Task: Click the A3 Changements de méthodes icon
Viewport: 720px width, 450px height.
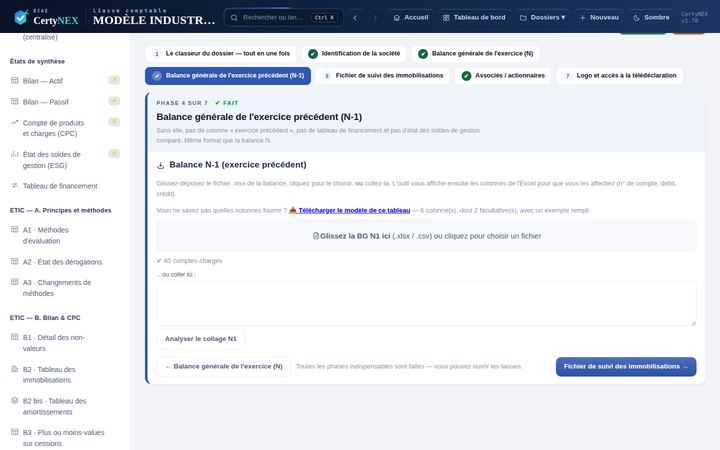Action: click(15, 282)
